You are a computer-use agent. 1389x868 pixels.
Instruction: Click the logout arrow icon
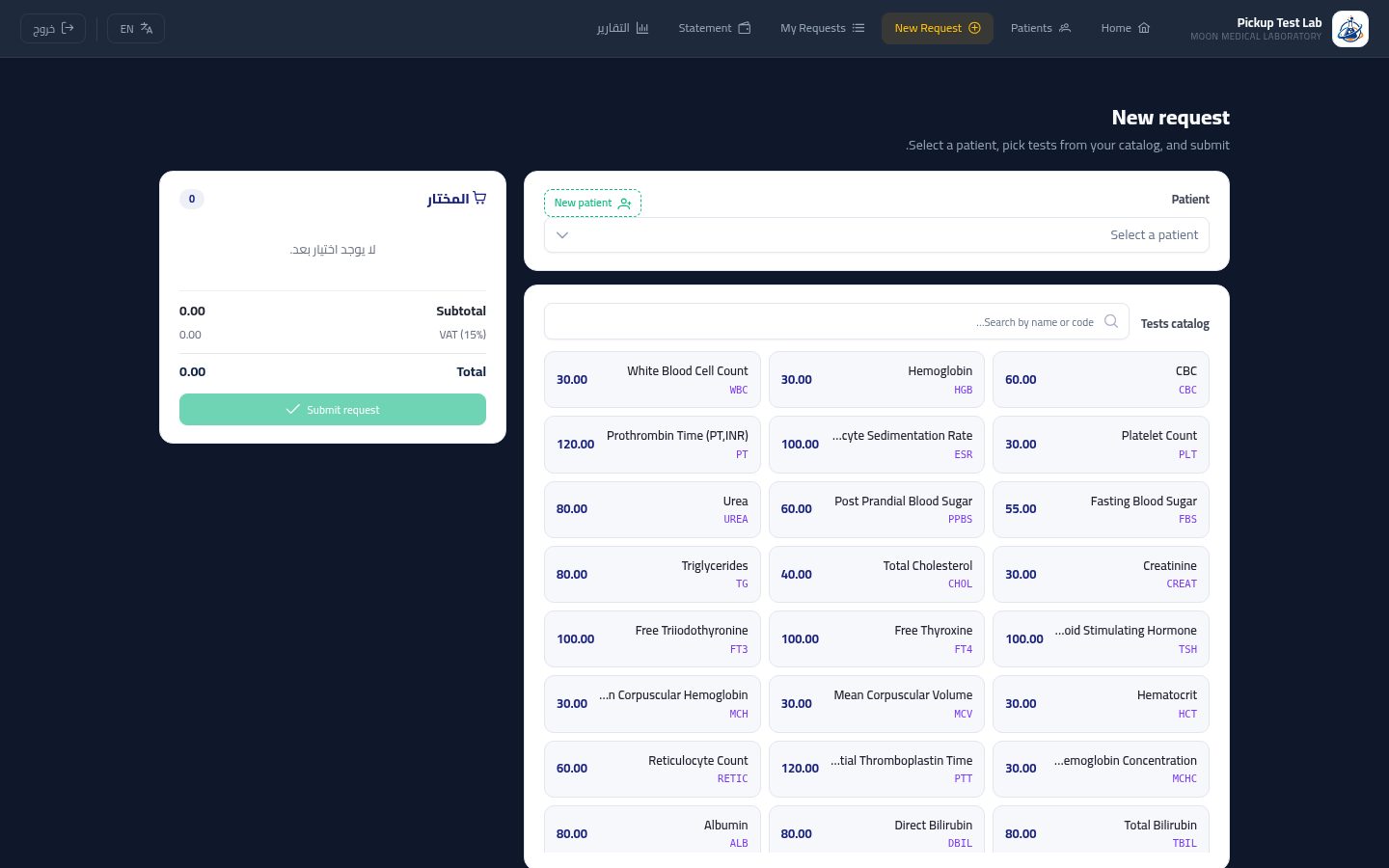pyautogui.click(x=68, y=28)
